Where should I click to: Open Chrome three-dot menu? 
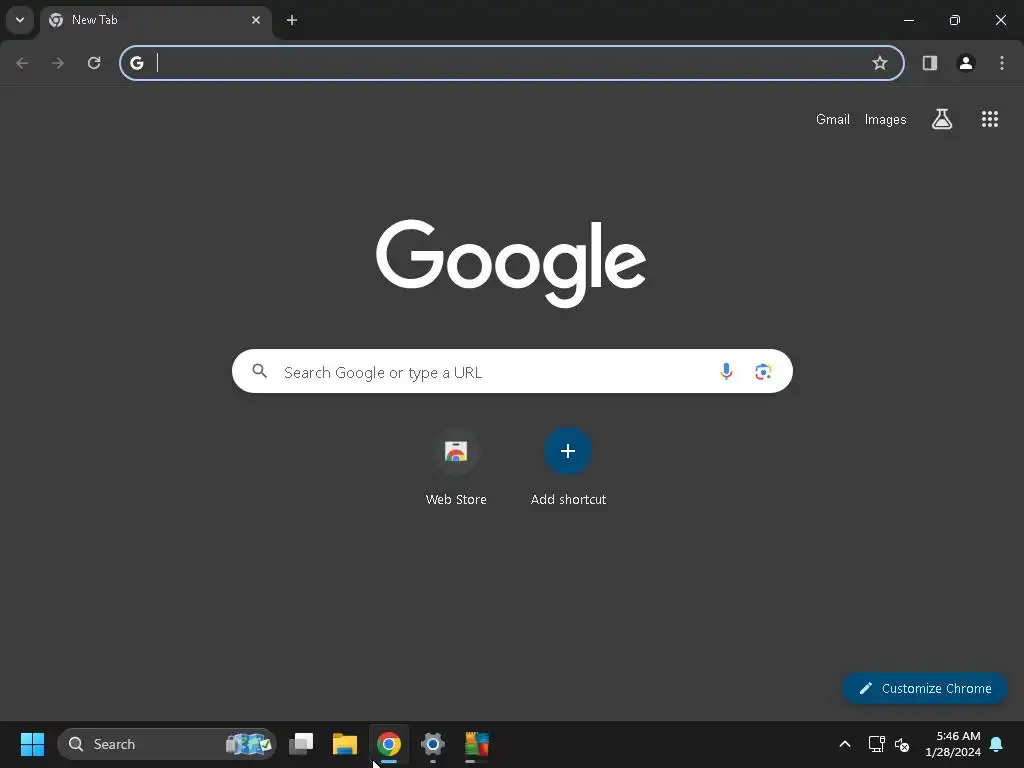coord(1002,63)
